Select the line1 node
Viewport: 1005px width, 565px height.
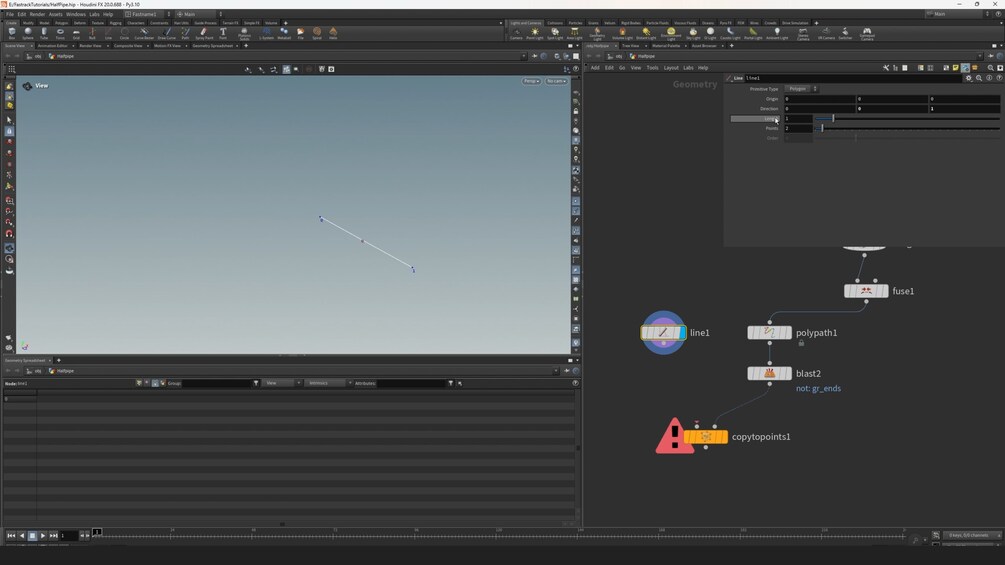click(663, 332)
